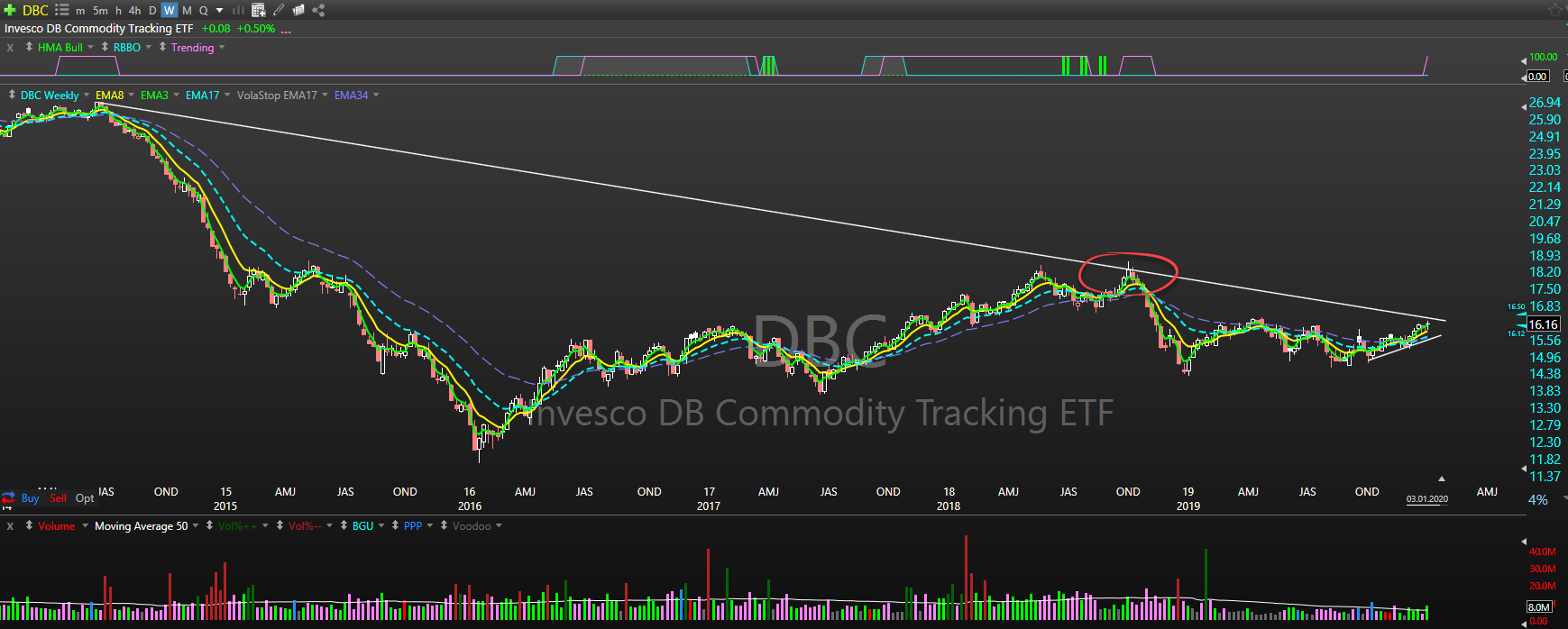Click the 8.0M volume value tag
The width and height of the screenshot is (1568, 629).
tap(1539, 607)
